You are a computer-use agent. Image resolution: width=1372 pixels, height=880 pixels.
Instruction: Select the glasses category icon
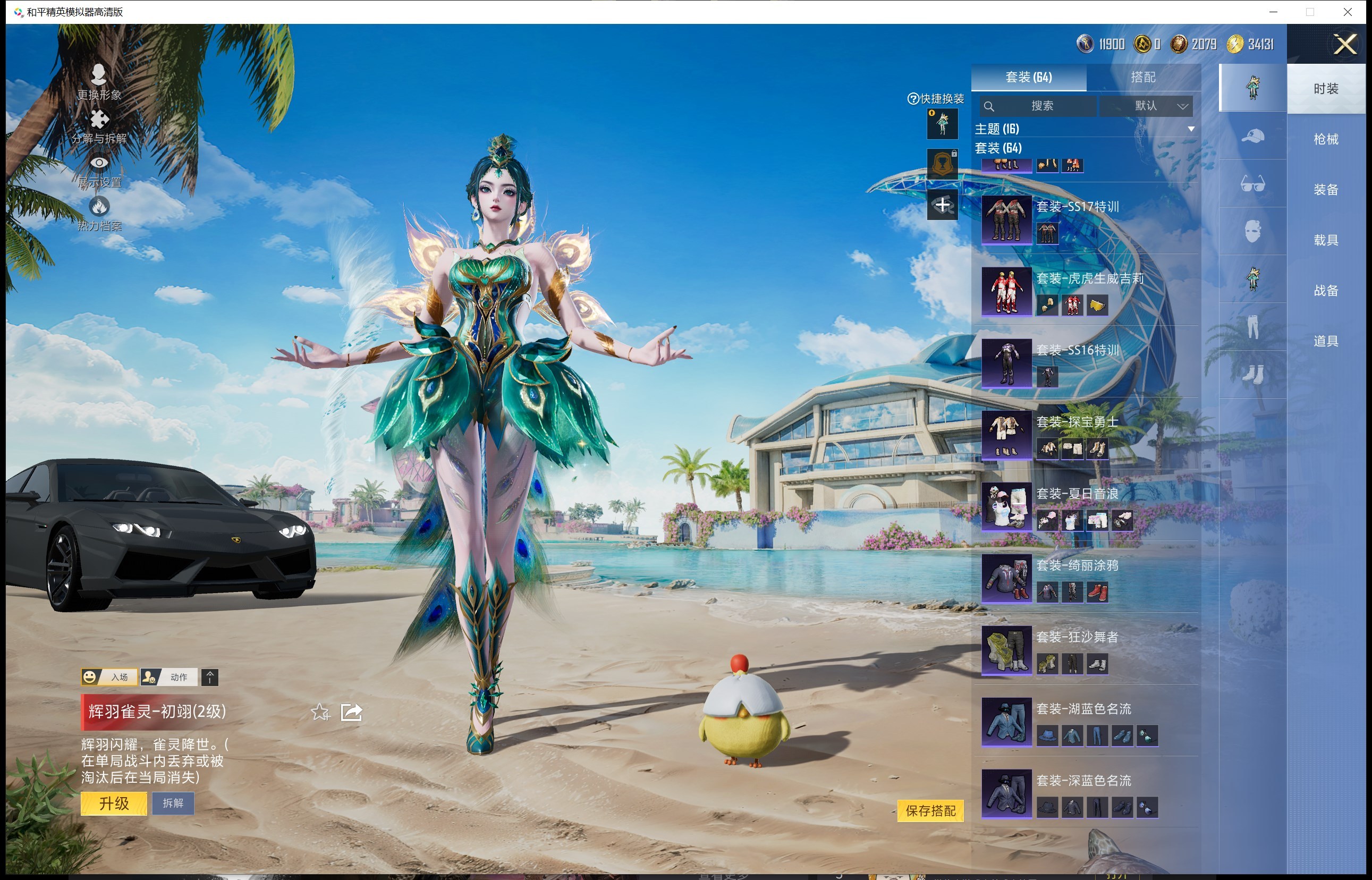click(1252, 184)
